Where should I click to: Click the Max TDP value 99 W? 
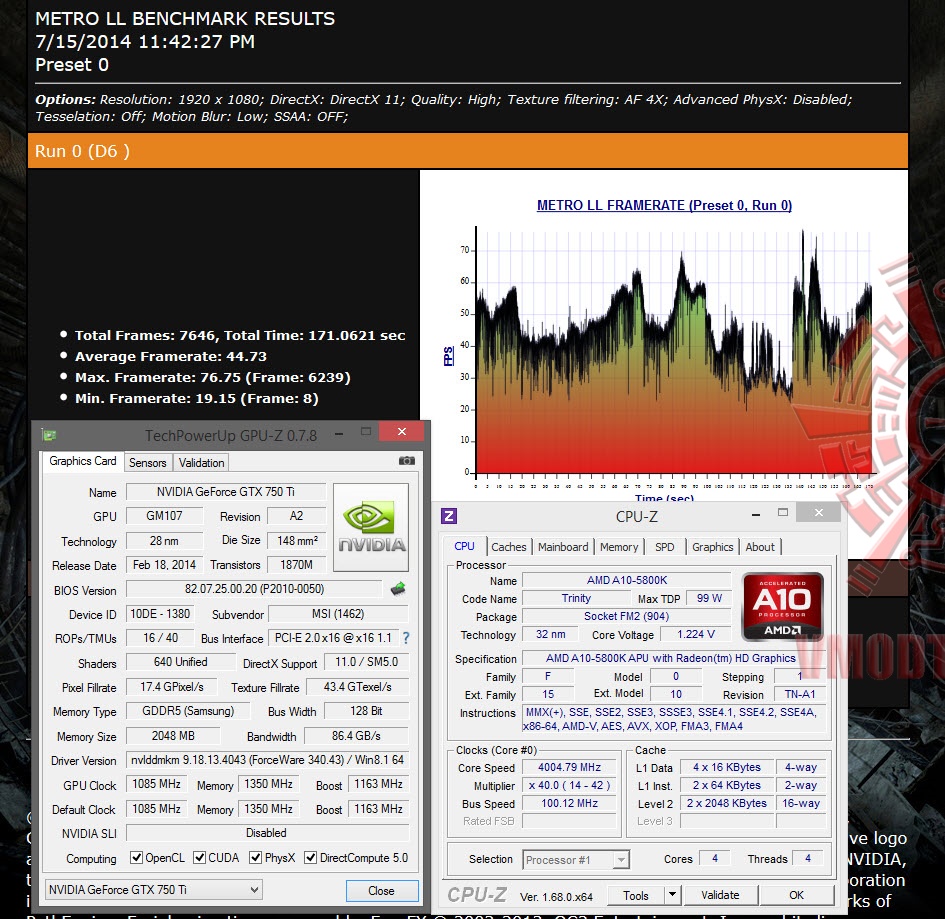click(709, 598)
